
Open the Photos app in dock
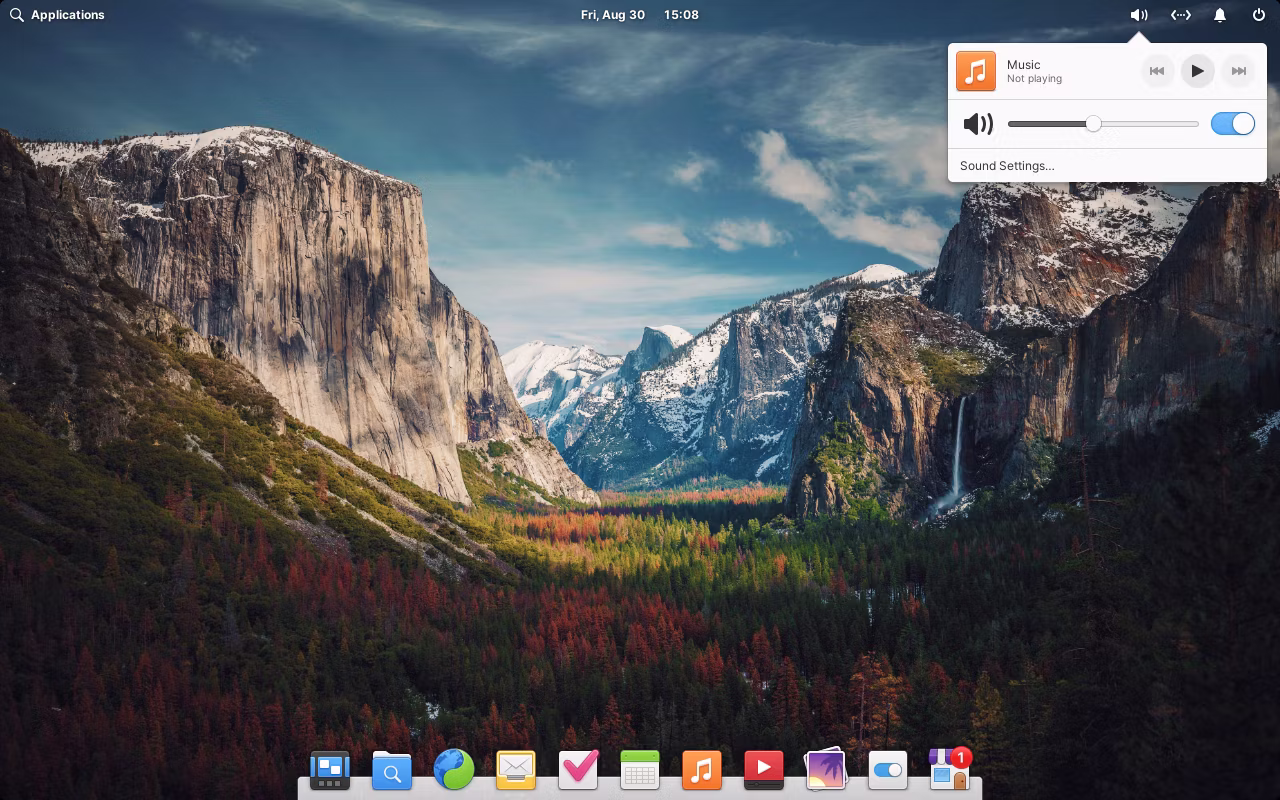point(826,770)
